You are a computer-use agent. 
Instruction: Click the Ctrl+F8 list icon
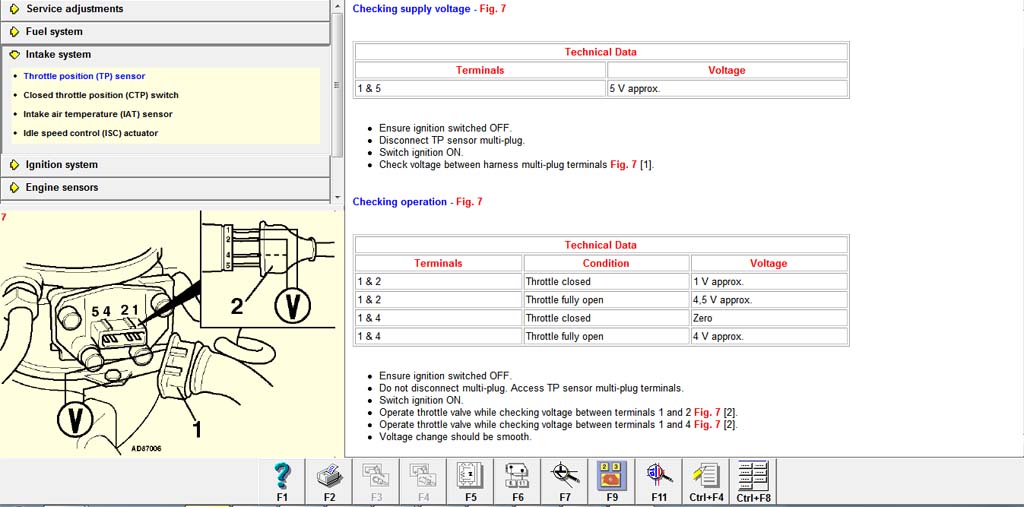click(x=752, y=480)
